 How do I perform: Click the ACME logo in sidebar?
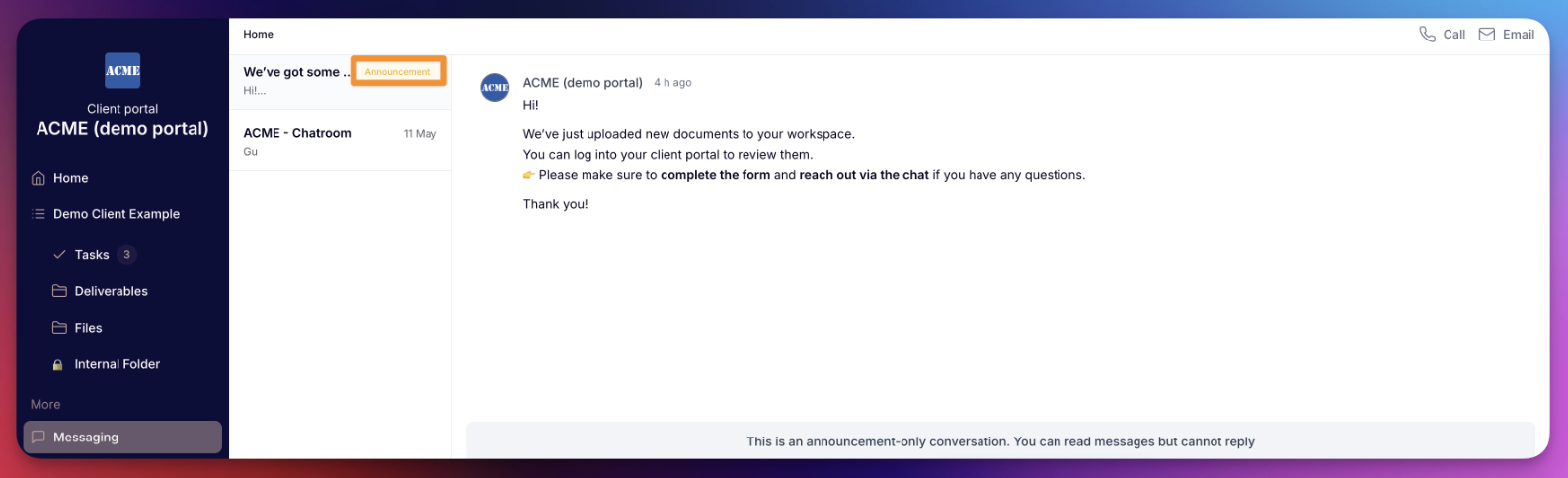click(122, 70)
